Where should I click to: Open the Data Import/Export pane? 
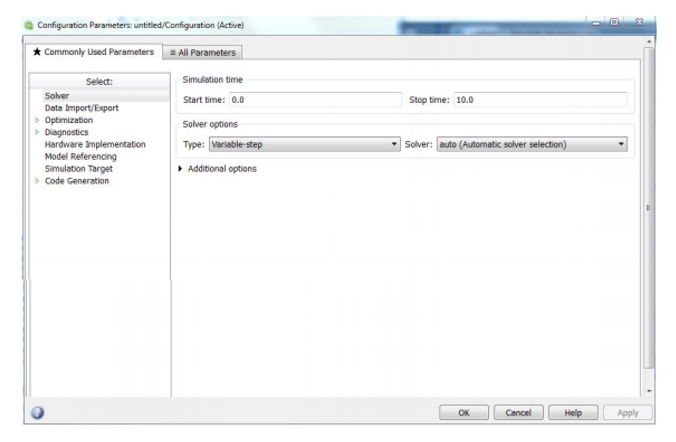click(81, 108)
